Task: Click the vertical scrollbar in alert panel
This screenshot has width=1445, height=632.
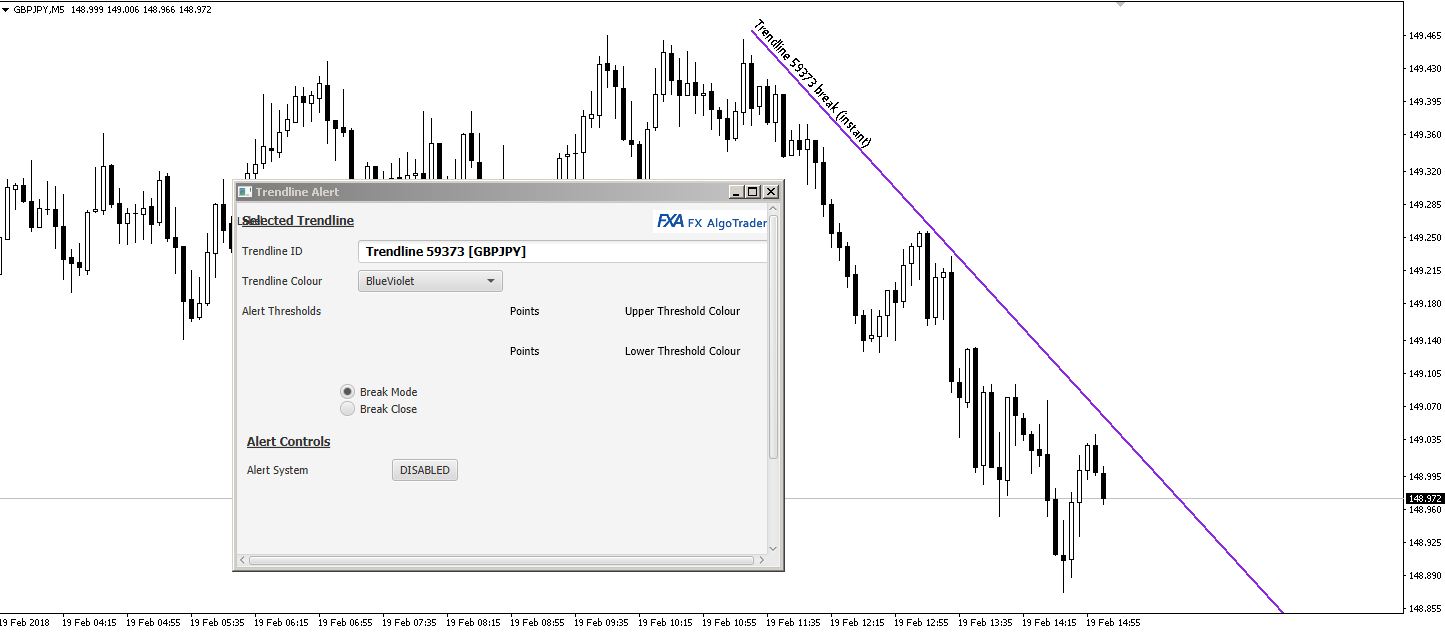Action: (773, 335)
